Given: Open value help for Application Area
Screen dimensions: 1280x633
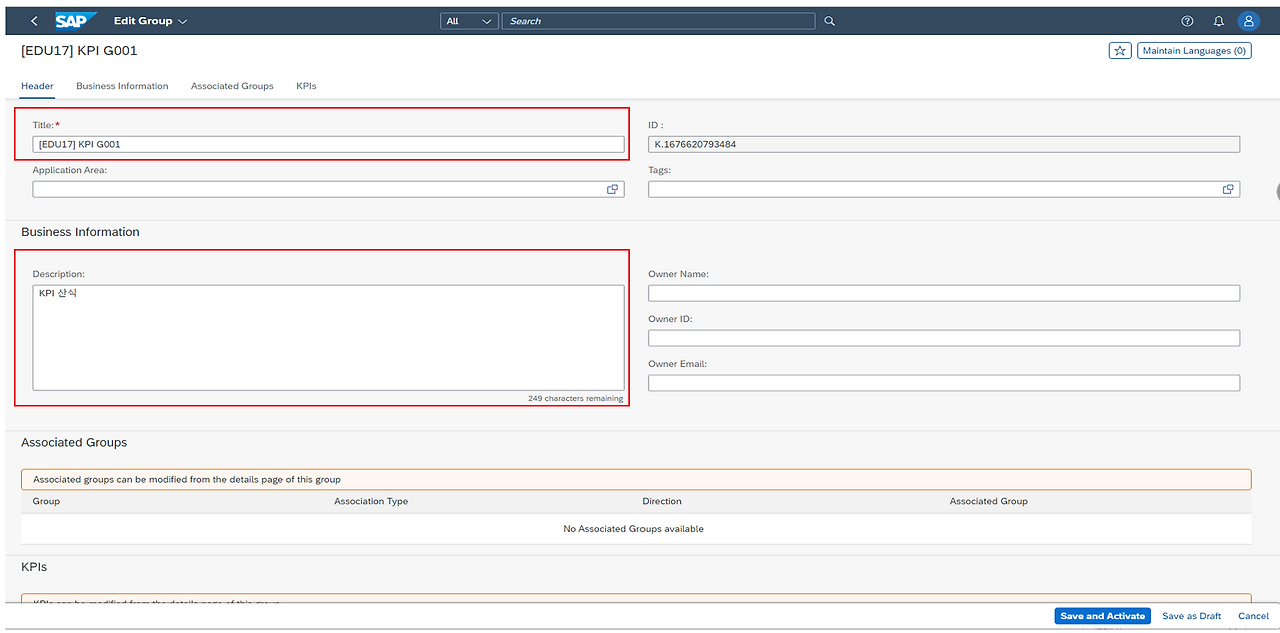Looking at the screenshot, I should tap(612, 189).
